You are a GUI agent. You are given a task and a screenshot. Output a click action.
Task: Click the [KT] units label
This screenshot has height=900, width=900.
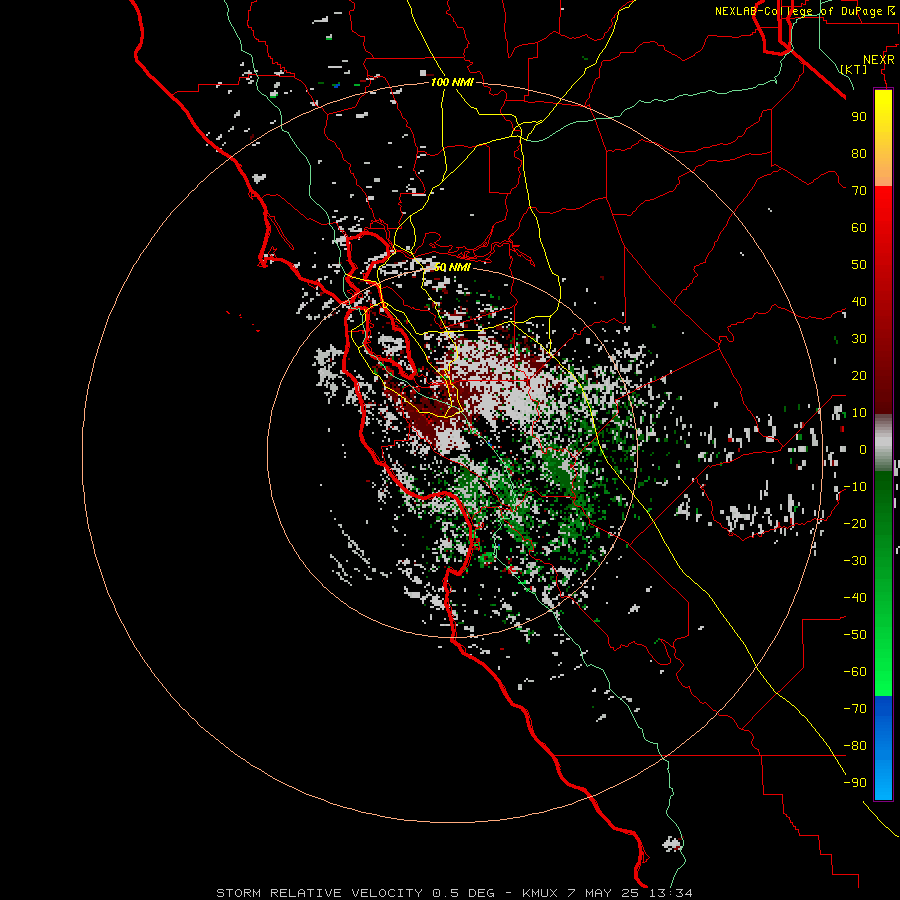pyautogui.click(x=854, y=69)
